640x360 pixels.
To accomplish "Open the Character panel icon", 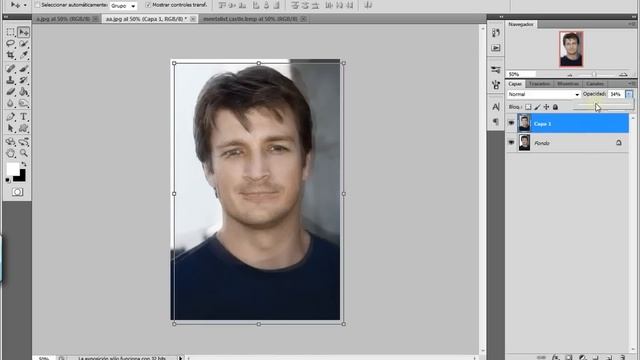I will point(496,107).
